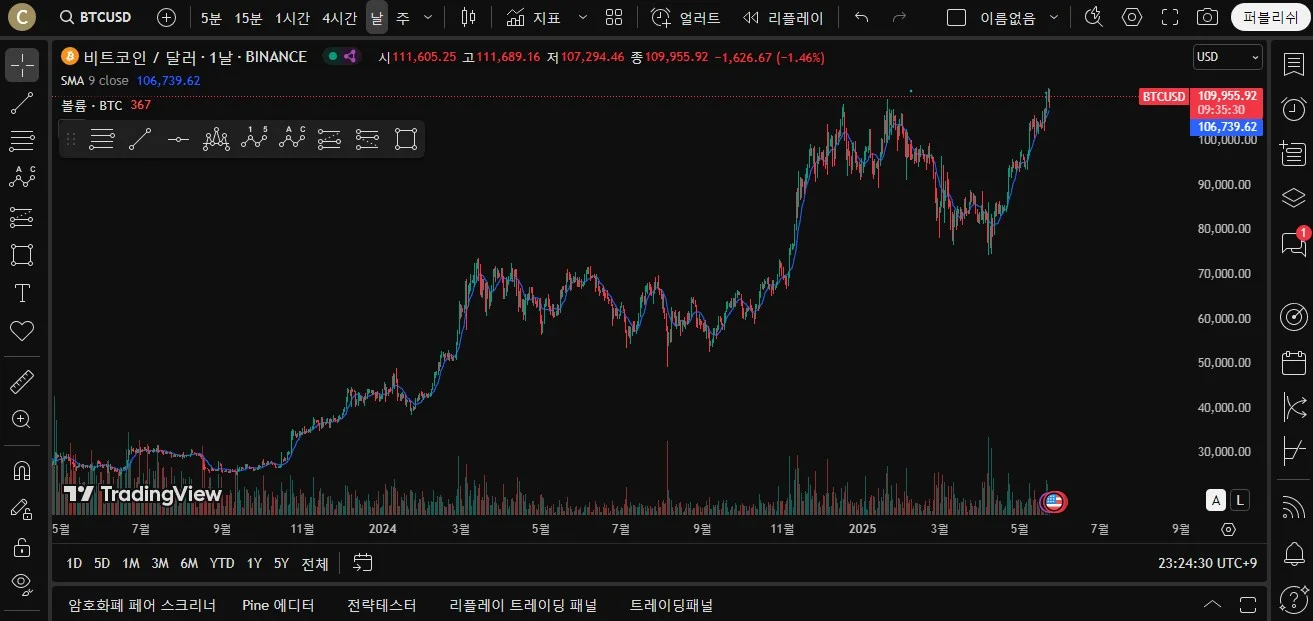Select the rectangle pattern in floating toolbar

click(x=405, y=140)
